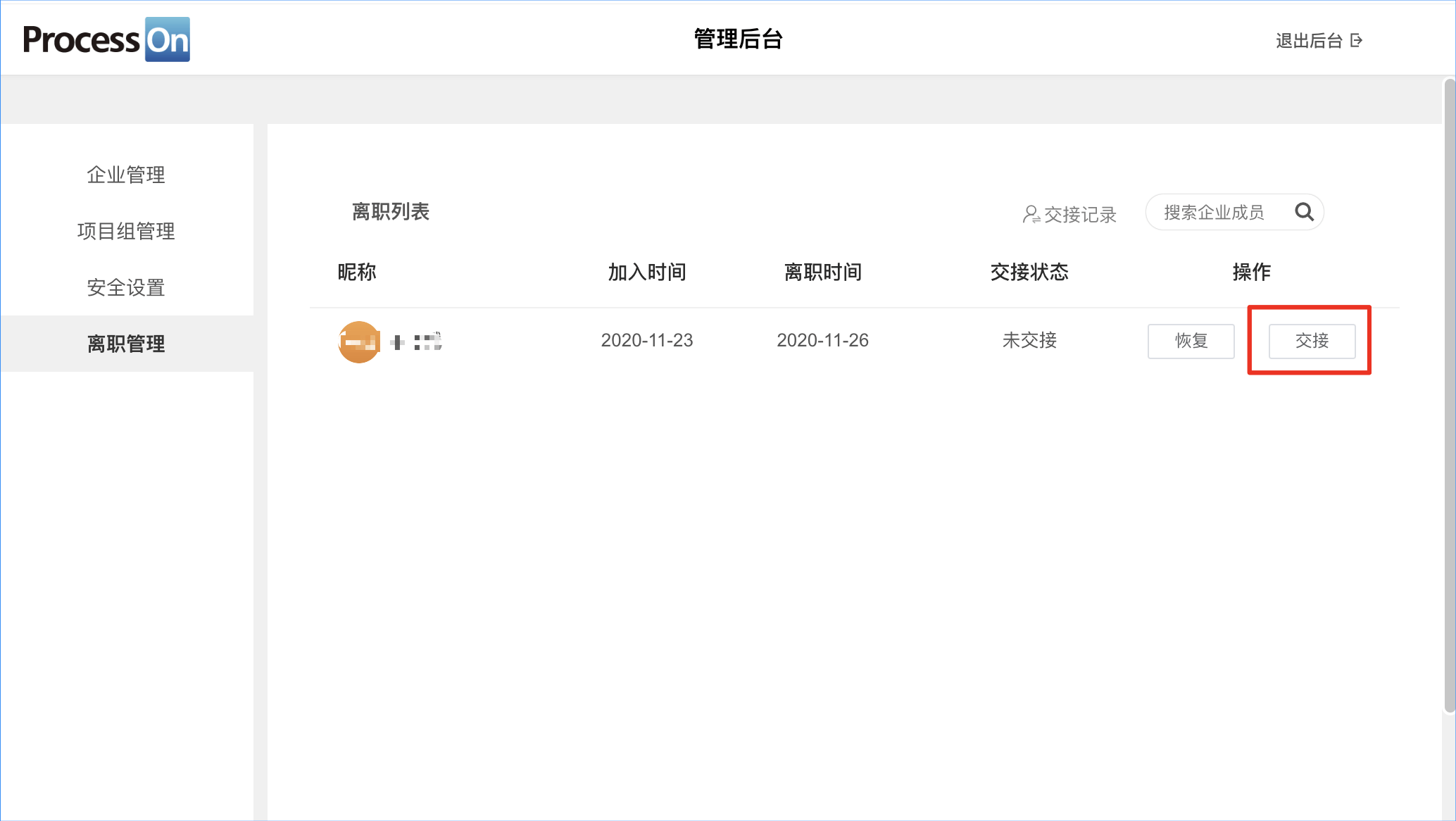
Task: Open 项目组管理 in the sidebar
Action: (x=126, y=231)
